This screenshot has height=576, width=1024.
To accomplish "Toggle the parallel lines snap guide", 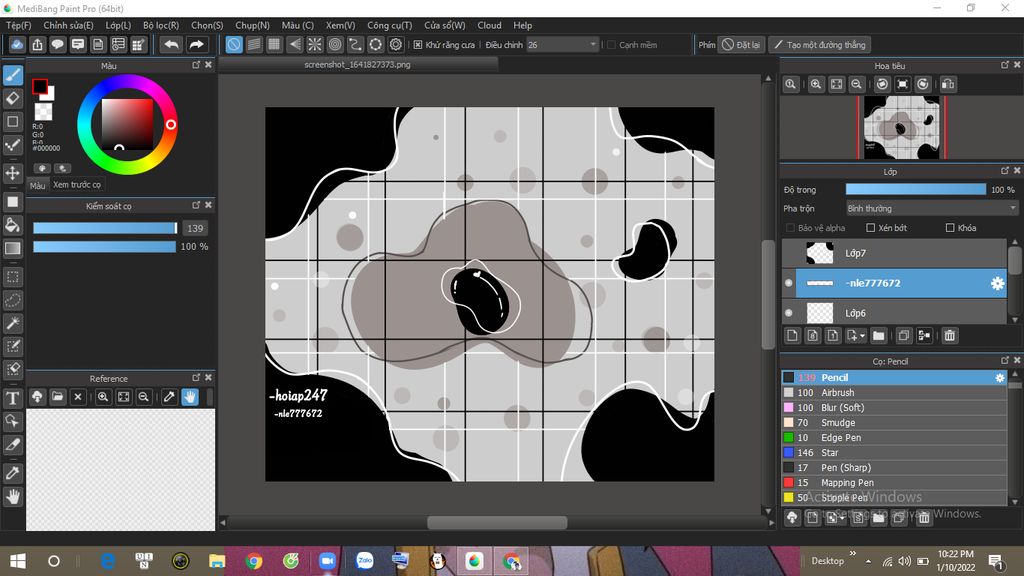I will tap(254, 44).
